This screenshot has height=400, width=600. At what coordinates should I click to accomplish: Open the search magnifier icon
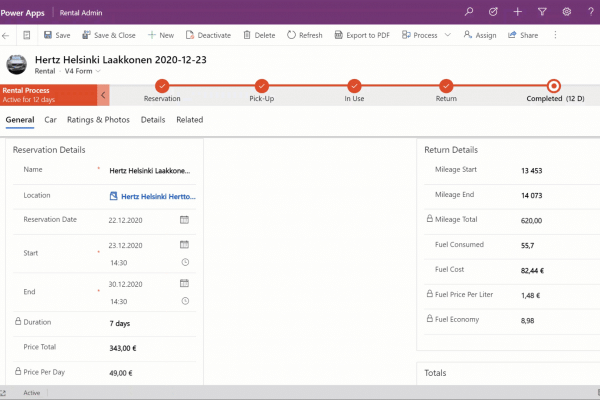pyautogui.click(x=469, y=12)
